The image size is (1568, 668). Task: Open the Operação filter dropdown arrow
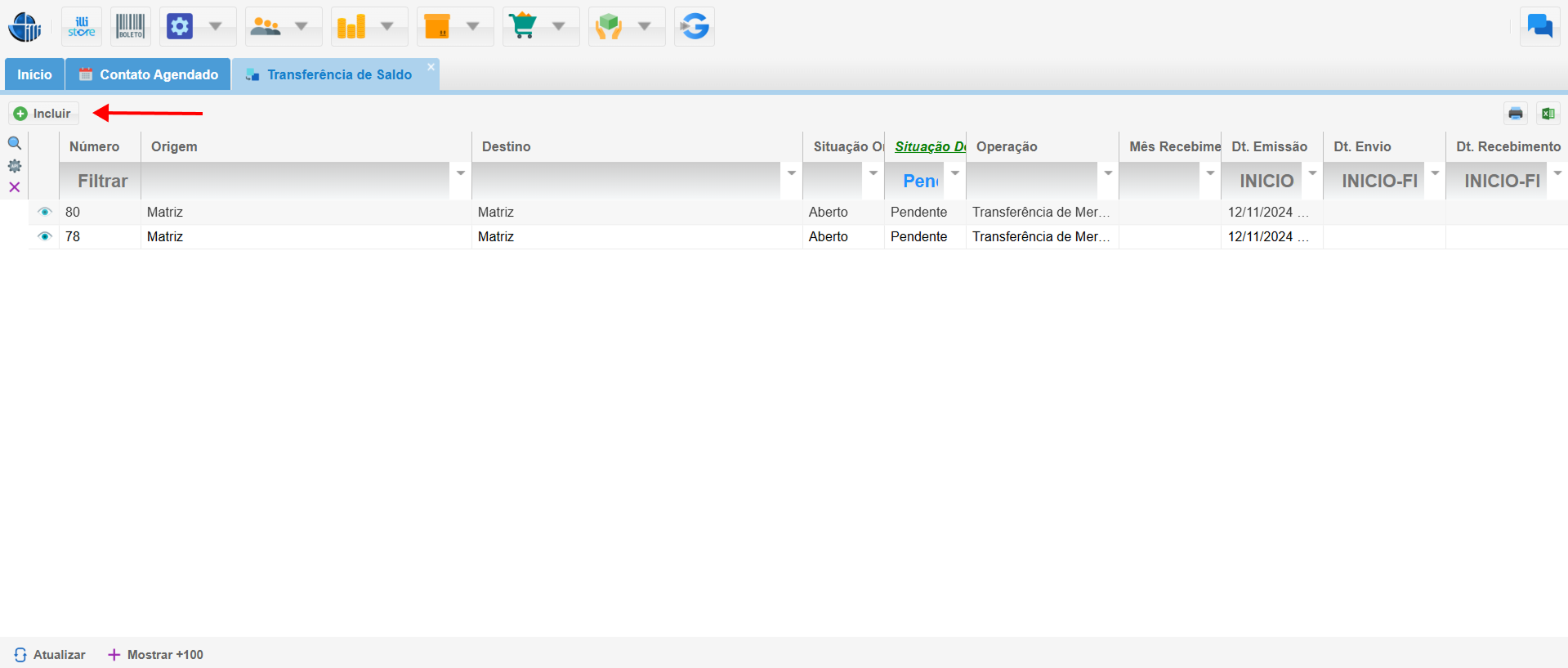[x=1108, y=173]
